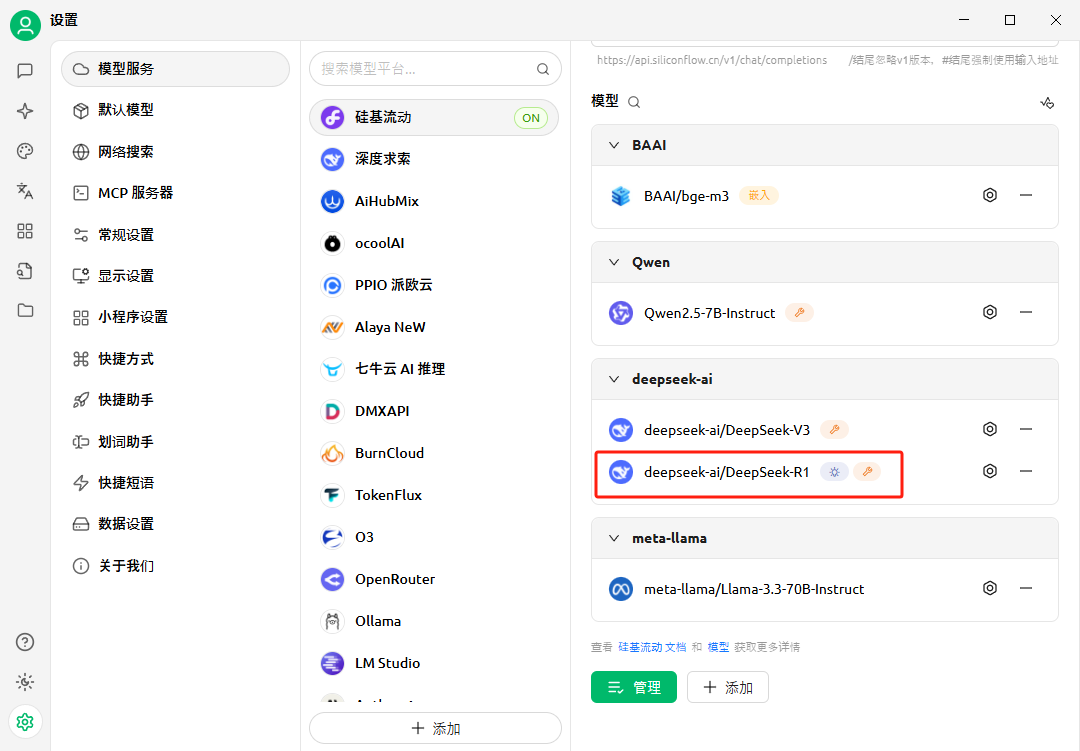Open the 硅基流动 文档 link
Viewport: 1080px width, 751px height.
click(x=652, y=647)
